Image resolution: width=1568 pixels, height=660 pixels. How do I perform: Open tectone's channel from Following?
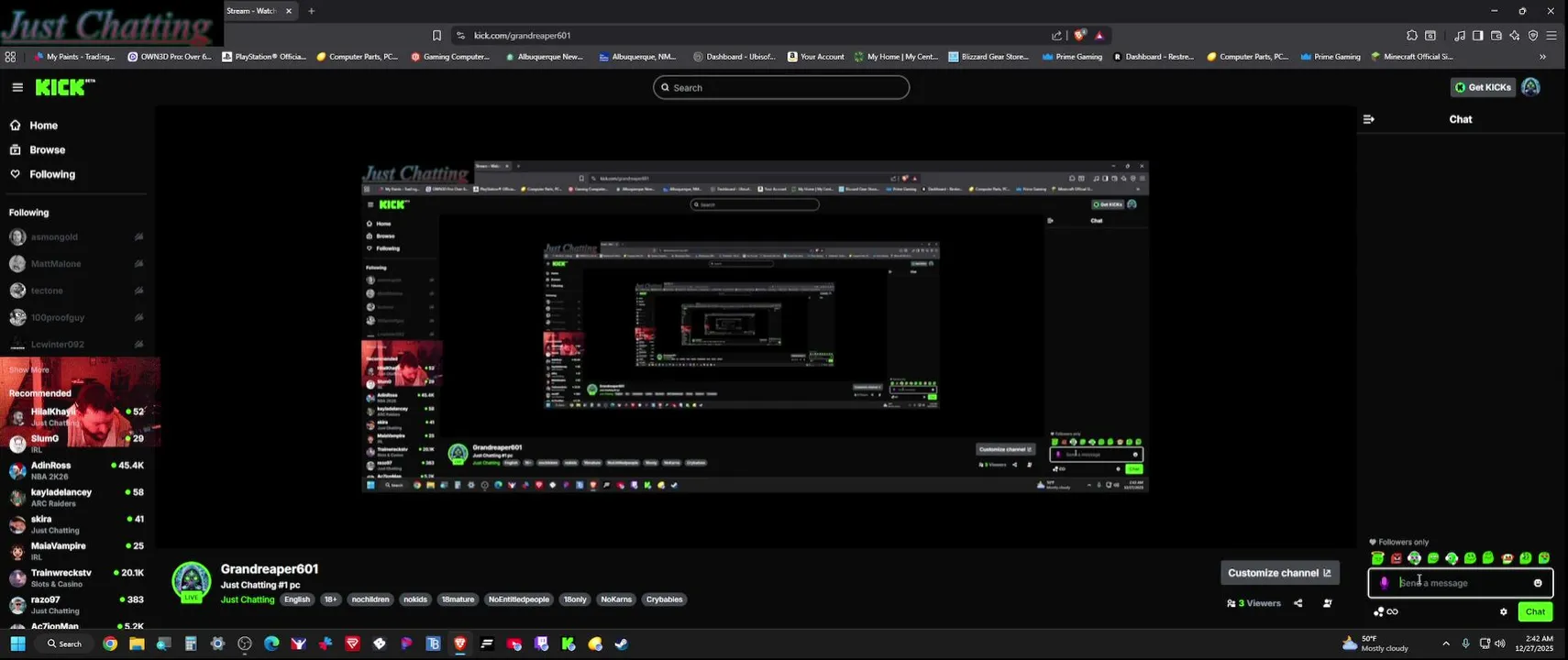point(77,291)
